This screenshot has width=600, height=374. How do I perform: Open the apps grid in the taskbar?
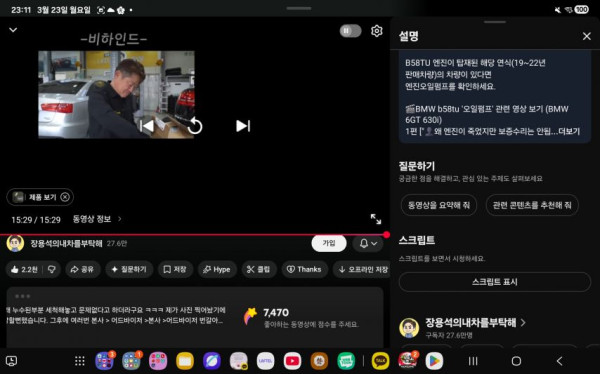point(80,361)
